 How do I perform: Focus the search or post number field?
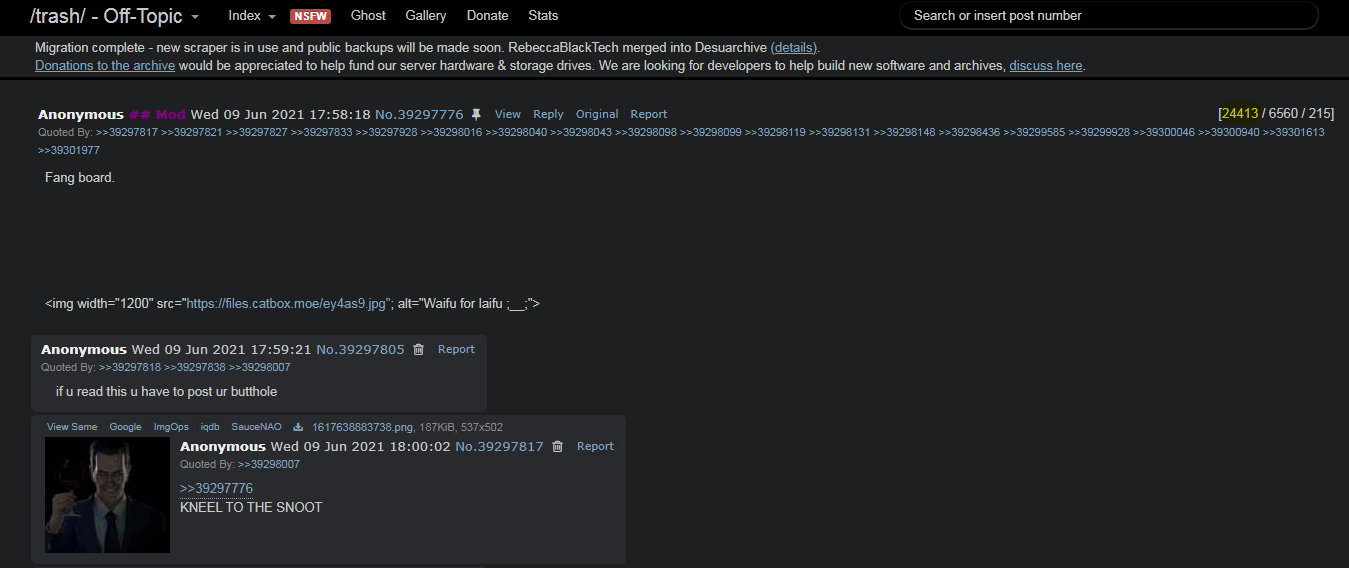tap(1109, 16)
